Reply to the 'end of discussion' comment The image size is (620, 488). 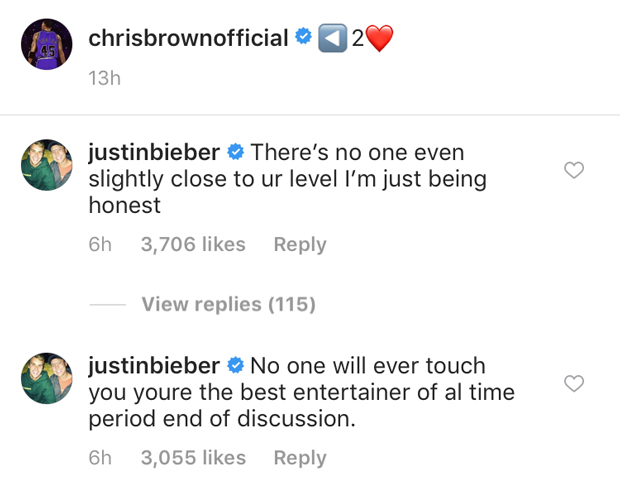300,458
